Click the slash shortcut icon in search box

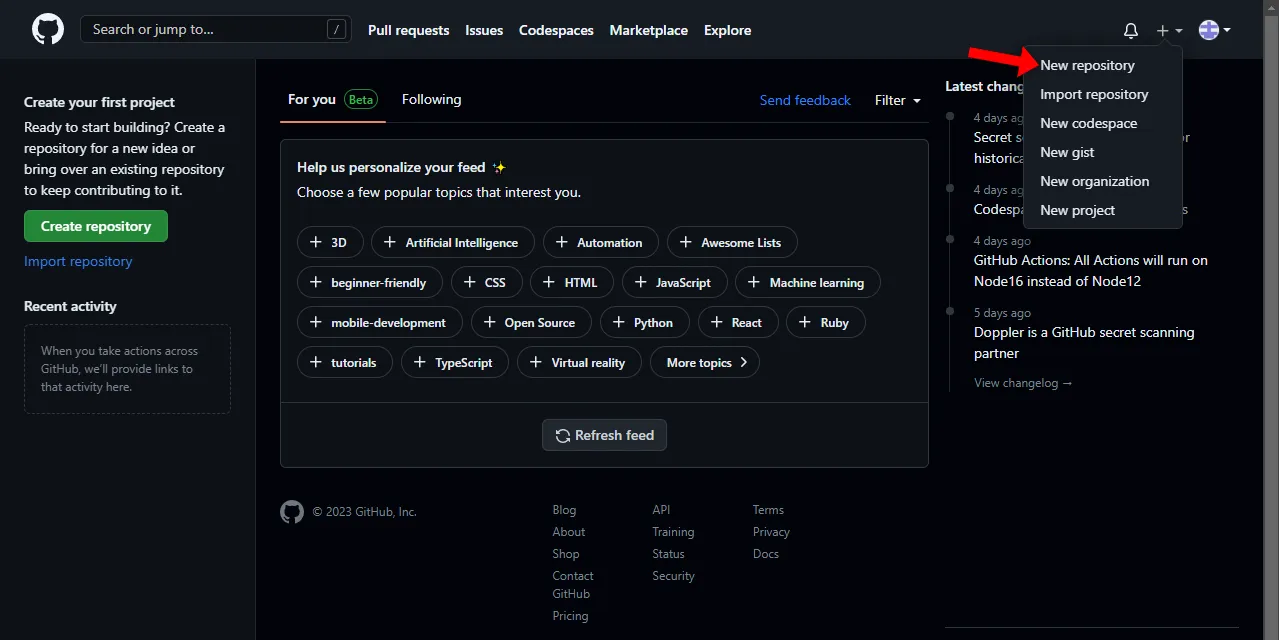[336, 29]
